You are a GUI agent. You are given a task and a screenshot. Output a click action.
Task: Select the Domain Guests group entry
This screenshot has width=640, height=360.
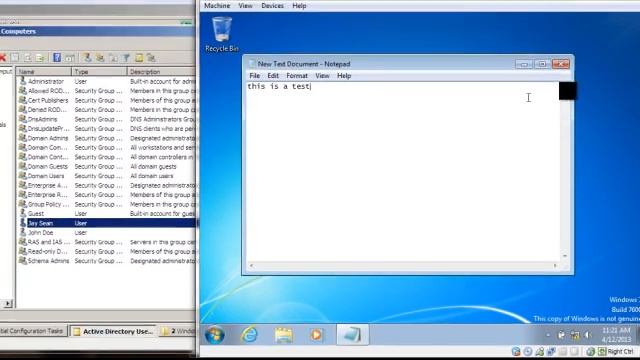[47, 167]
